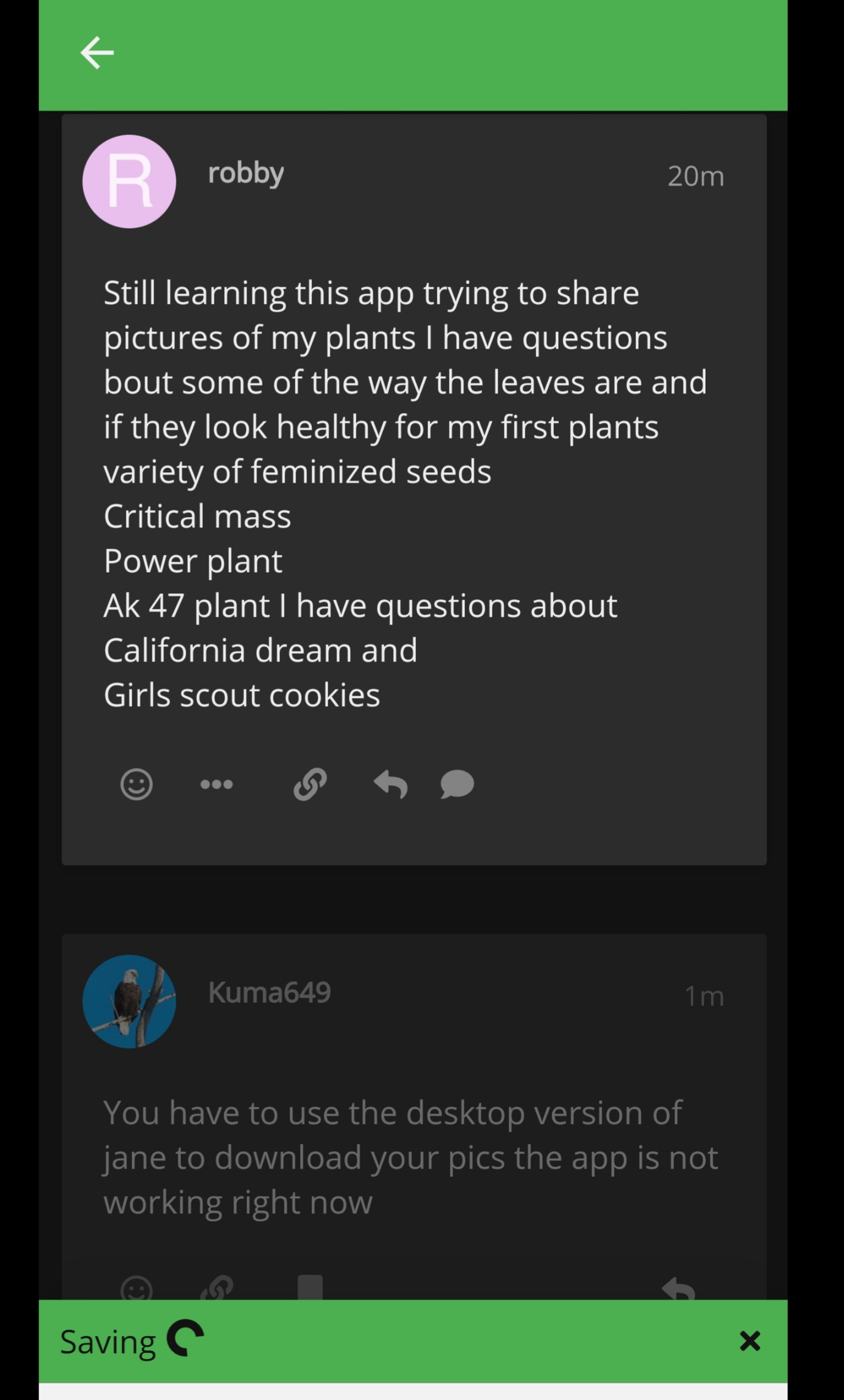Copy link to Kuma649's reply
Screen dimensions: 844x1400
click(x=217, y=1289)
